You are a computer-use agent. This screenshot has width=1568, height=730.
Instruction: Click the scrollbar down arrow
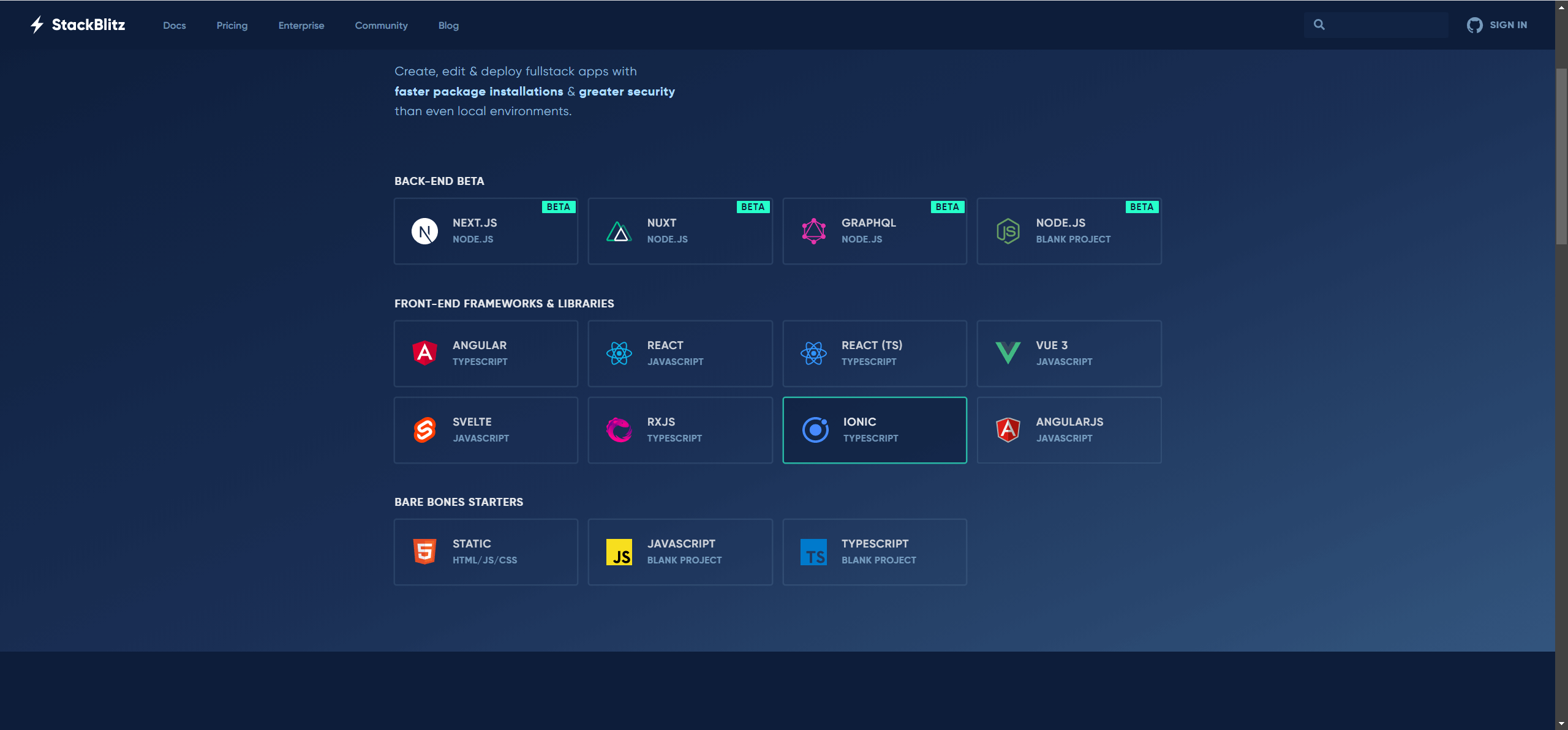[1561, 724]
